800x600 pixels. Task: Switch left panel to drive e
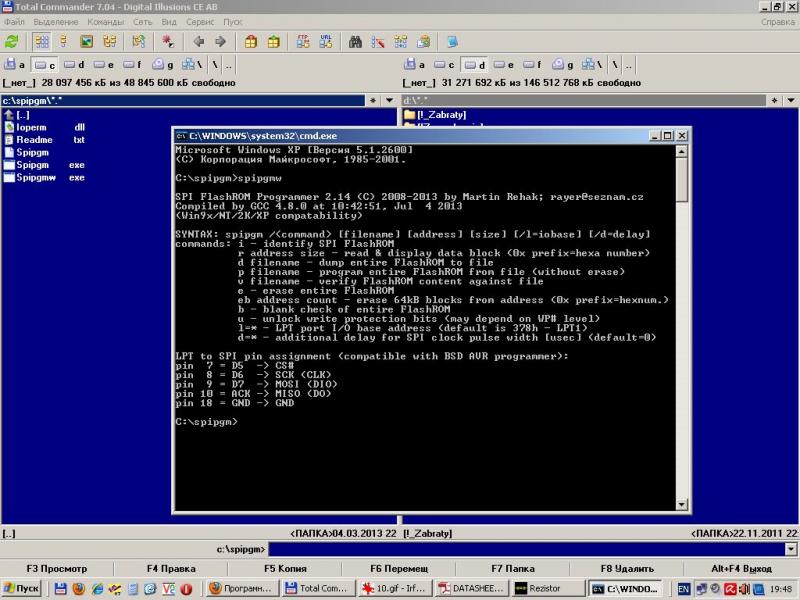tap(104, 64)
